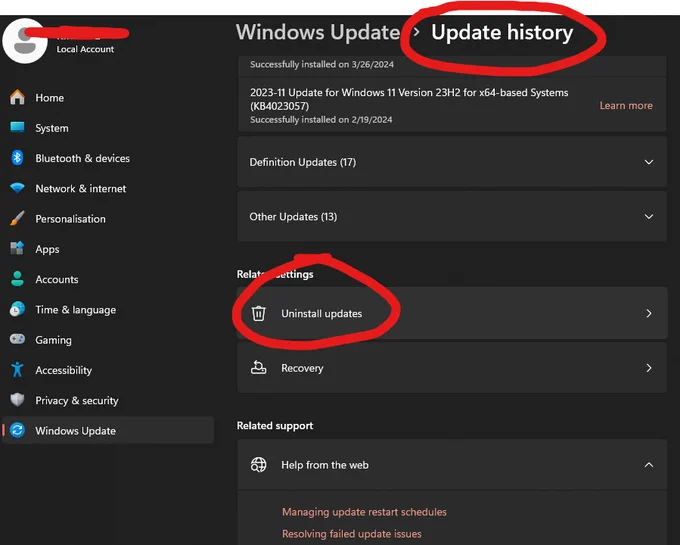
Task: Click the Accessibility figure icon
Action: coord(17,369)
